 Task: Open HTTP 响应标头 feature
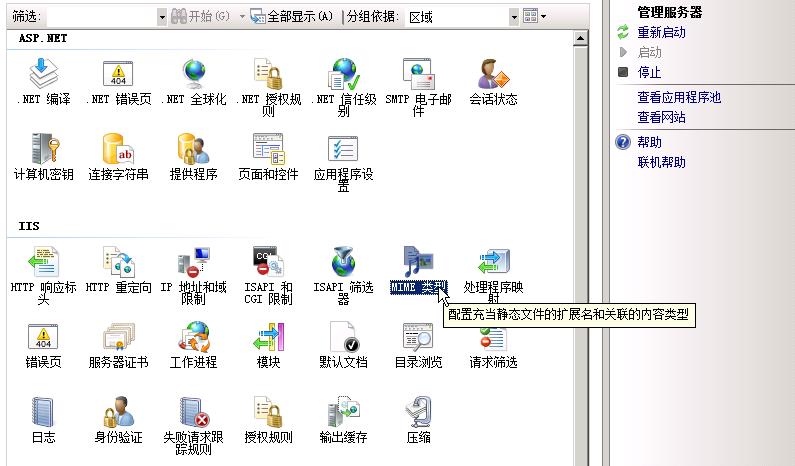click(44, 275)
